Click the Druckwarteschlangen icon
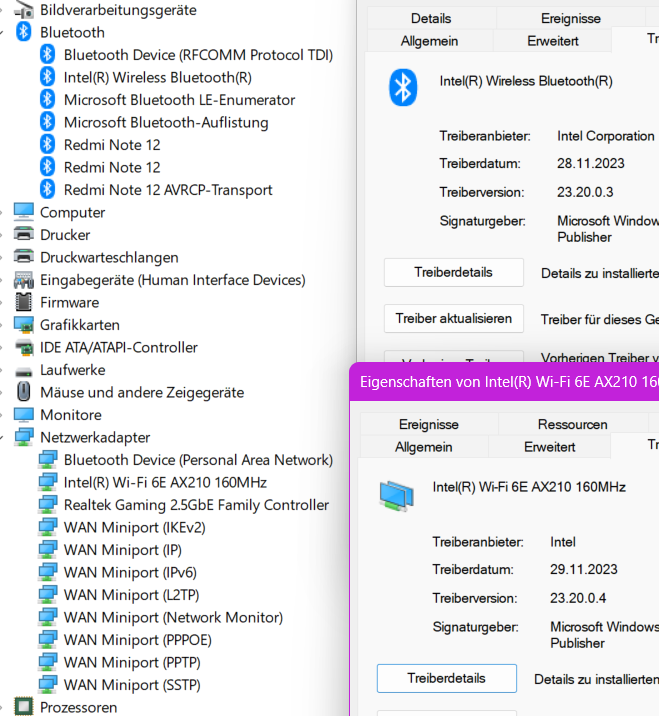This screenshot has height=716, width=659. click(23, 257)
